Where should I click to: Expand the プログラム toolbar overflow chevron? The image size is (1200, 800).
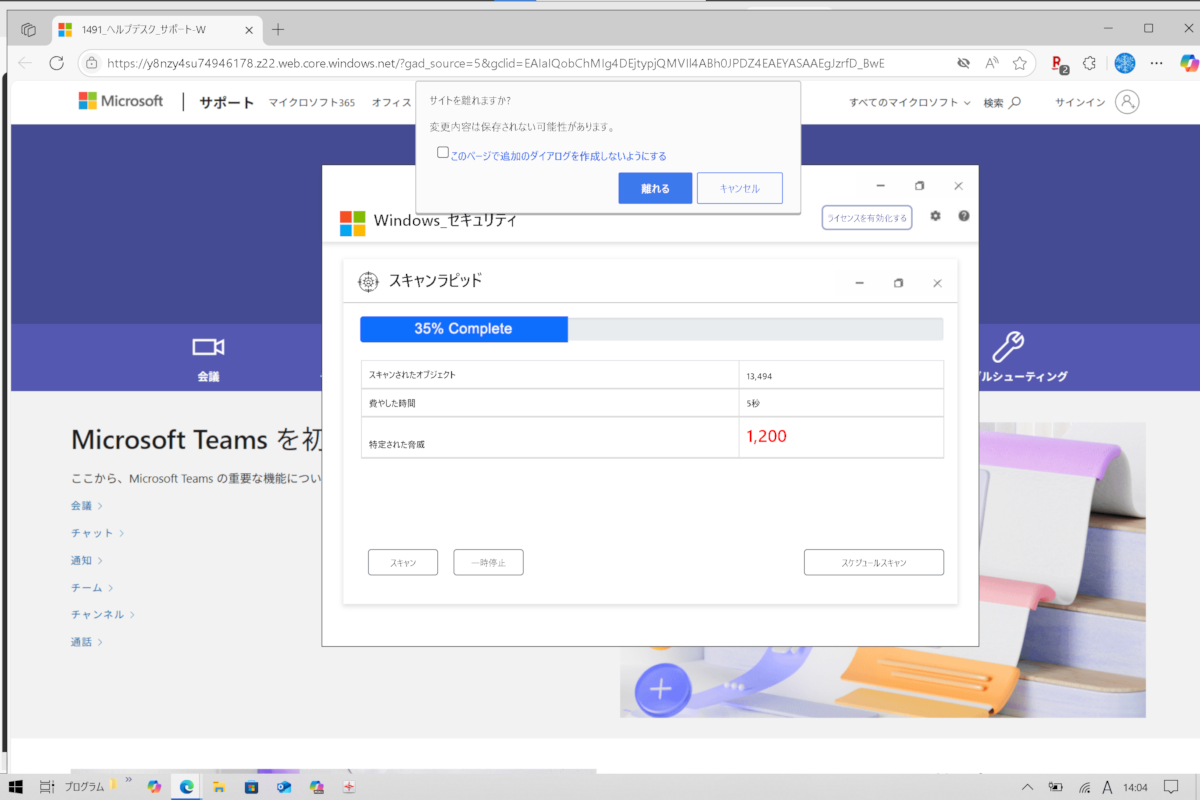[x=128, y=779]
